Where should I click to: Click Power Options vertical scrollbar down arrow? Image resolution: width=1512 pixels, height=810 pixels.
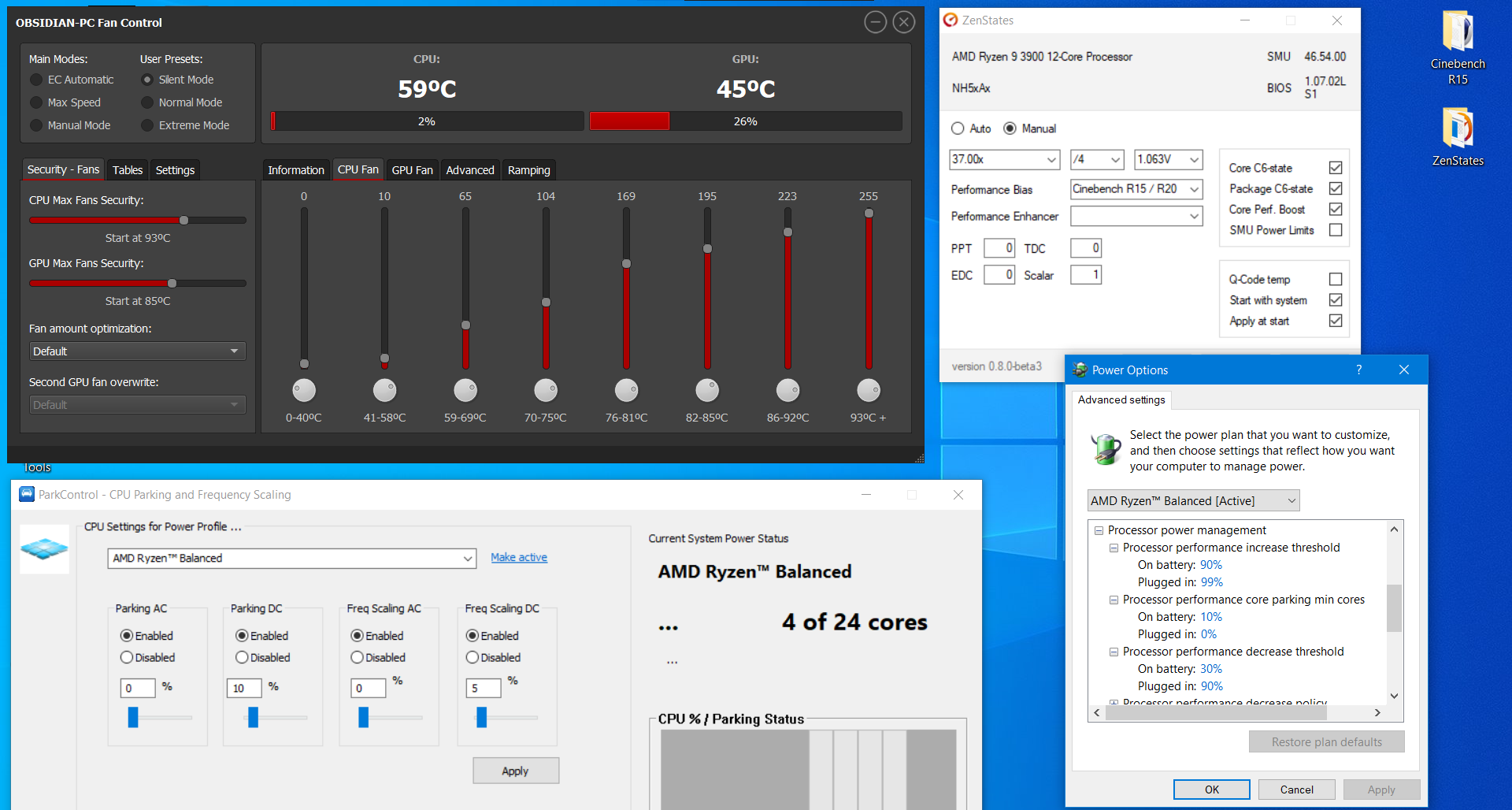coord(1394,696)
